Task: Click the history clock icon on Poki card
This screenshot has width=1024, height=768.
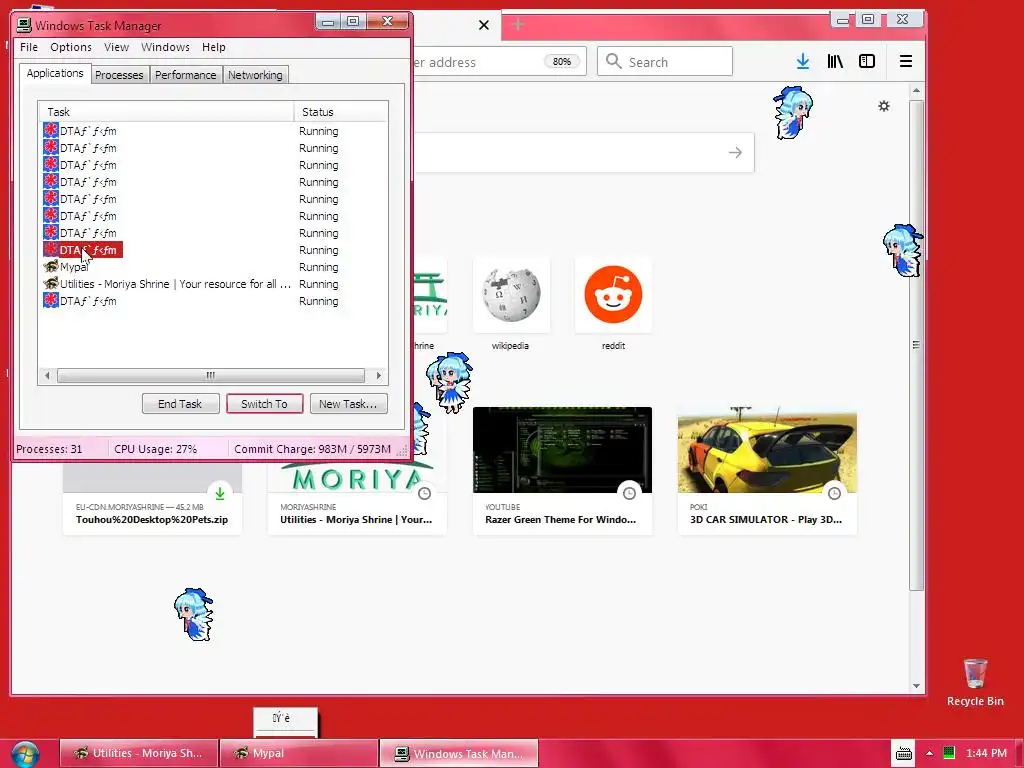Action: coord(834,493)
